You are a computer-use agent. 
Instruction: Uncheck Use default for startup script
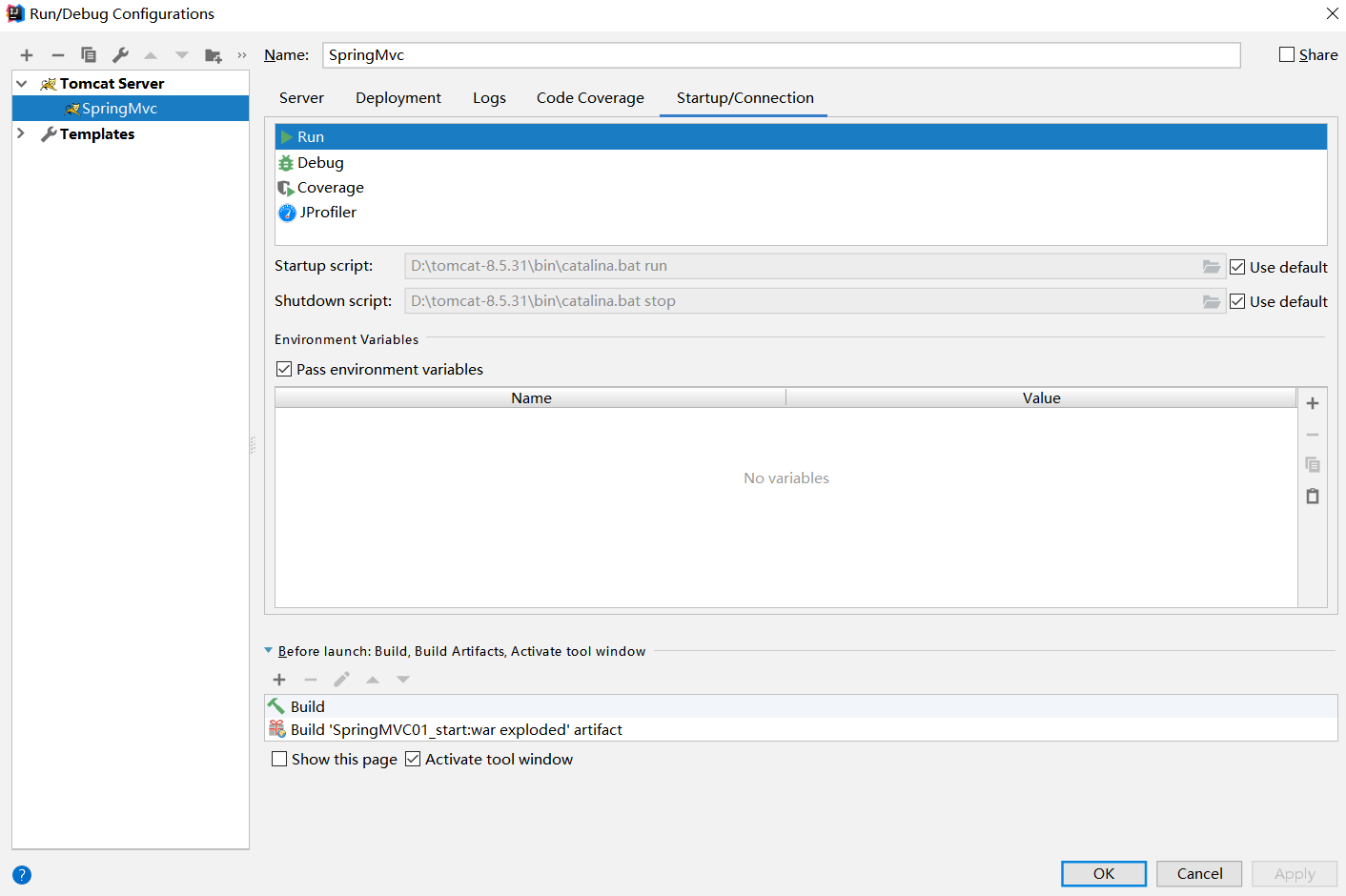(1237, 267)
